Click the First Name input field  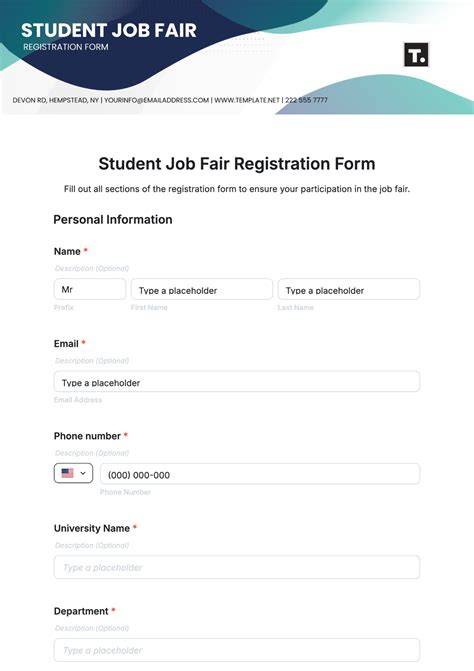tap(201, 289)
